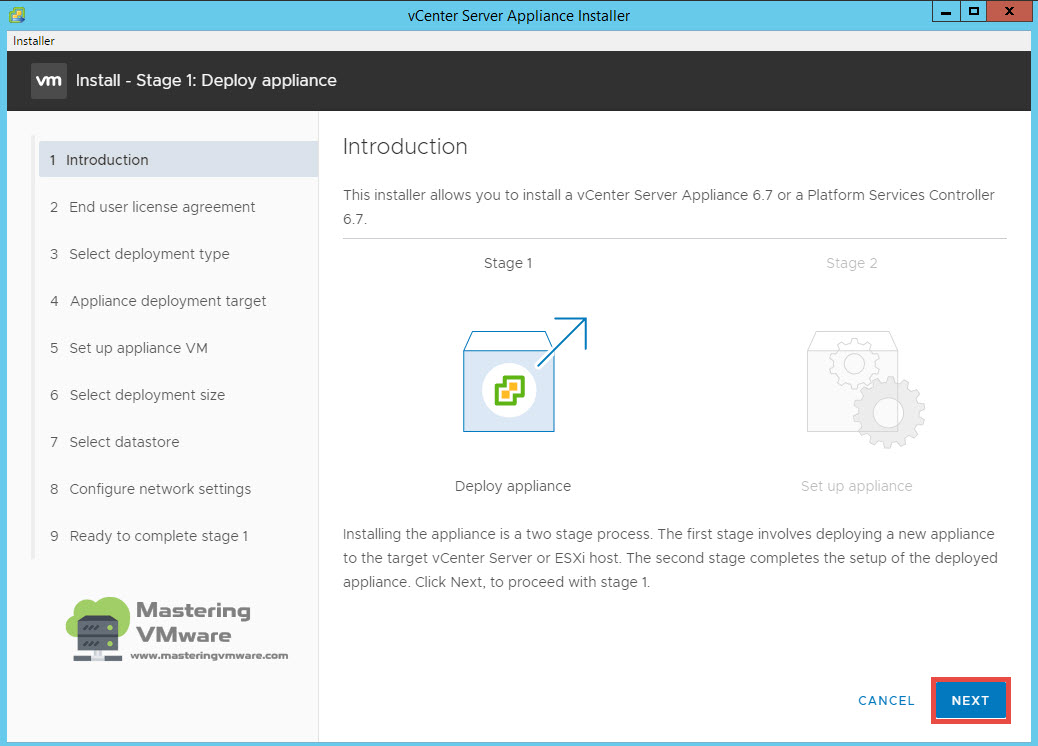1038x746 pixels.
Task: Click the Deploy appliance caption
Action: coord(512,486)
